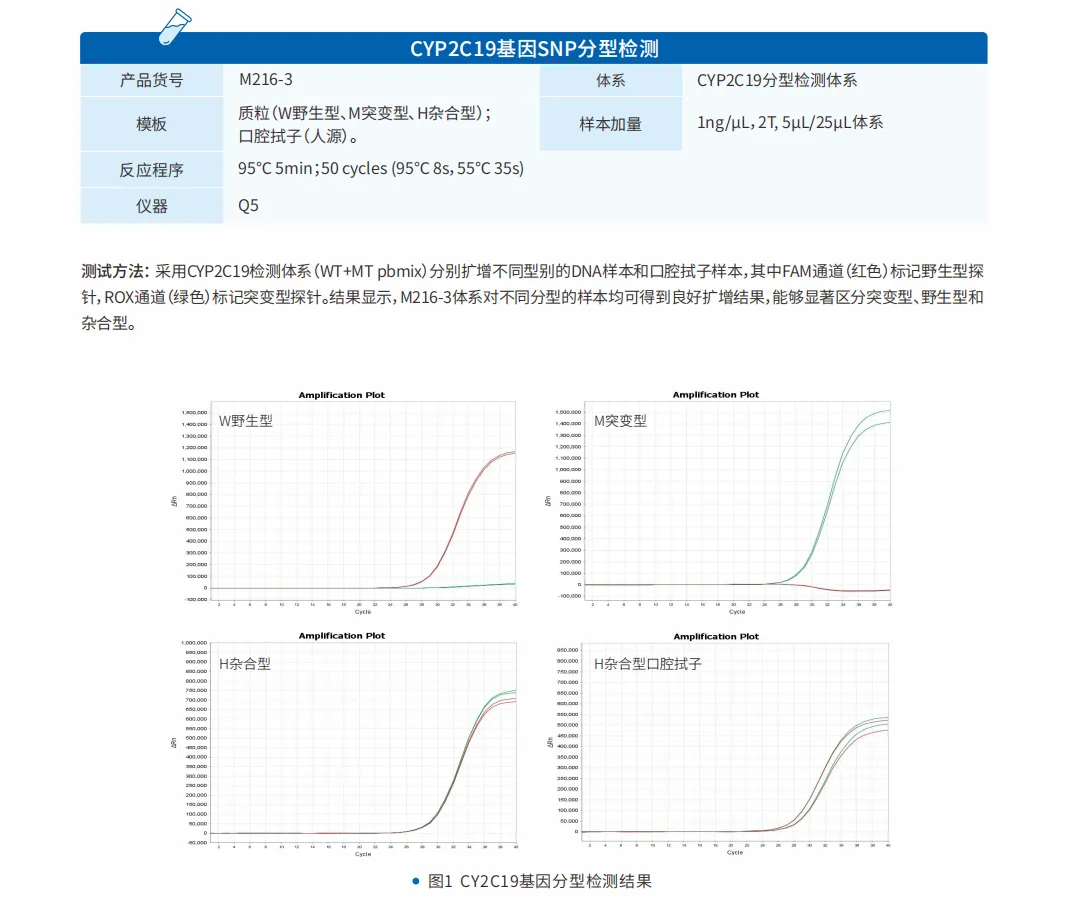Open the H杂合型 plasmid amplification plot
This screenshot has height=900, width=1070.
(x=343, y=743)
